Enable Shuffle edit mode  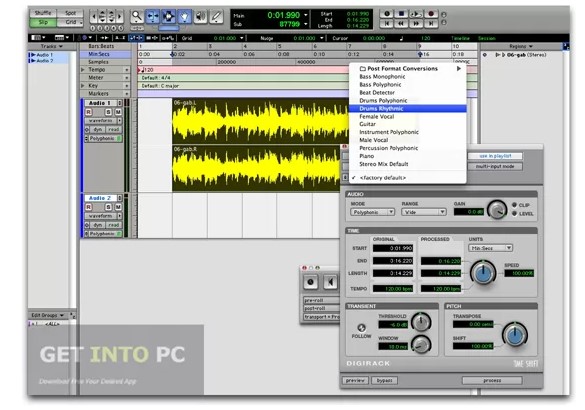coord(43,13)
